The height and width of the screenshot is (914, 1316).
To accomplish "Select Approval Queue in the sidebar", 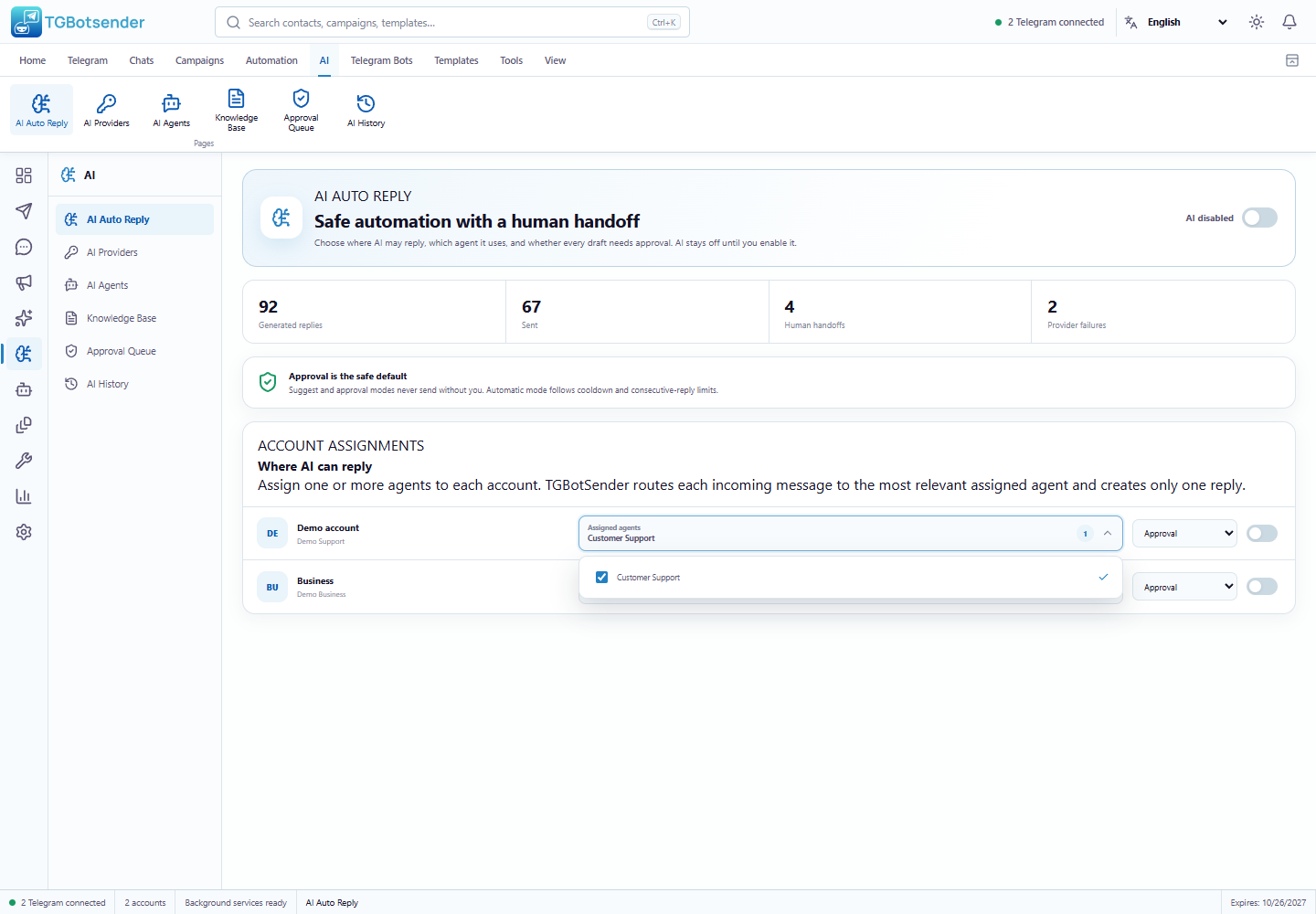I will click(134, 351).
